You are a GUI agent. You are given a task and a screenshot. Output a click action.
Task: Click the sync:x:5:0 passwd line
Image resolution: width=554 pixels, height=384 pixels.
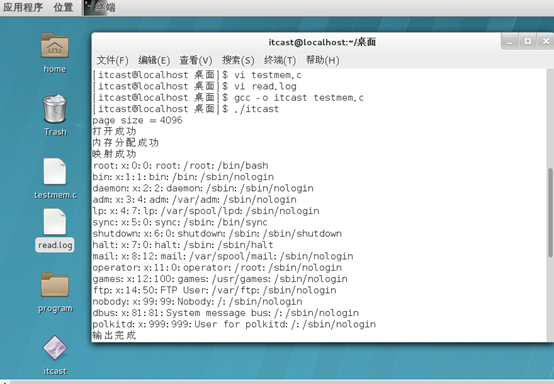click(x=180, y=222)
